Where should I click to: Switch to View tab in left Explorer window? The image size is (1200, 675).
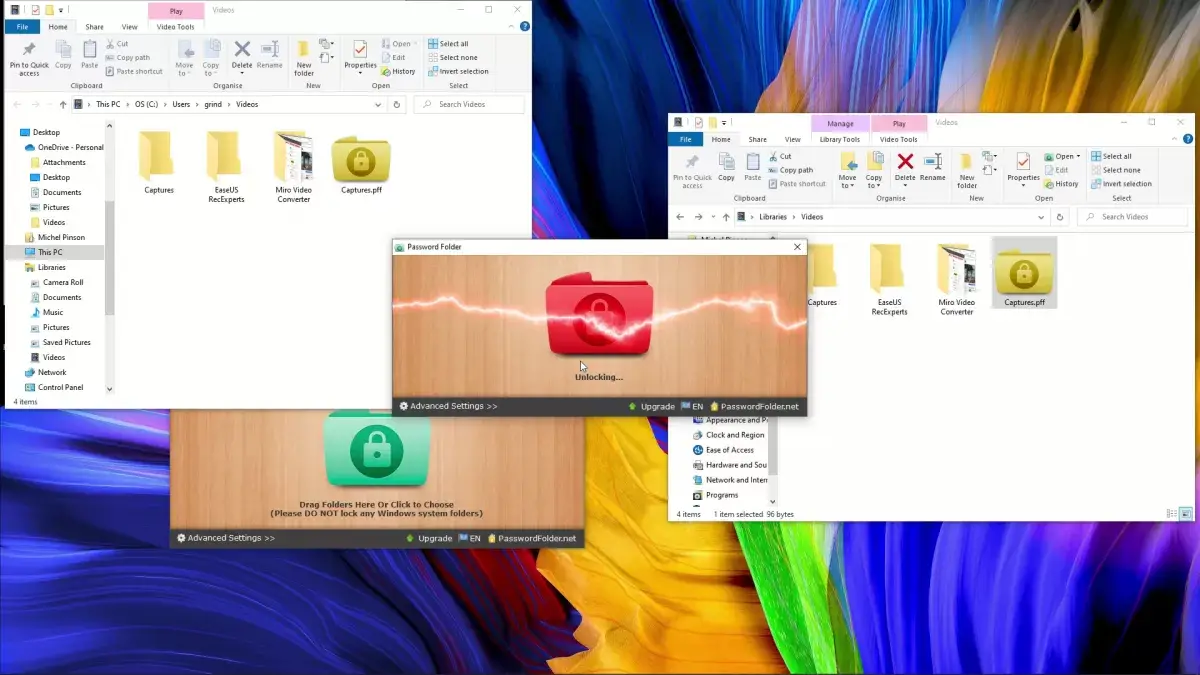click(x=129, y=27)
